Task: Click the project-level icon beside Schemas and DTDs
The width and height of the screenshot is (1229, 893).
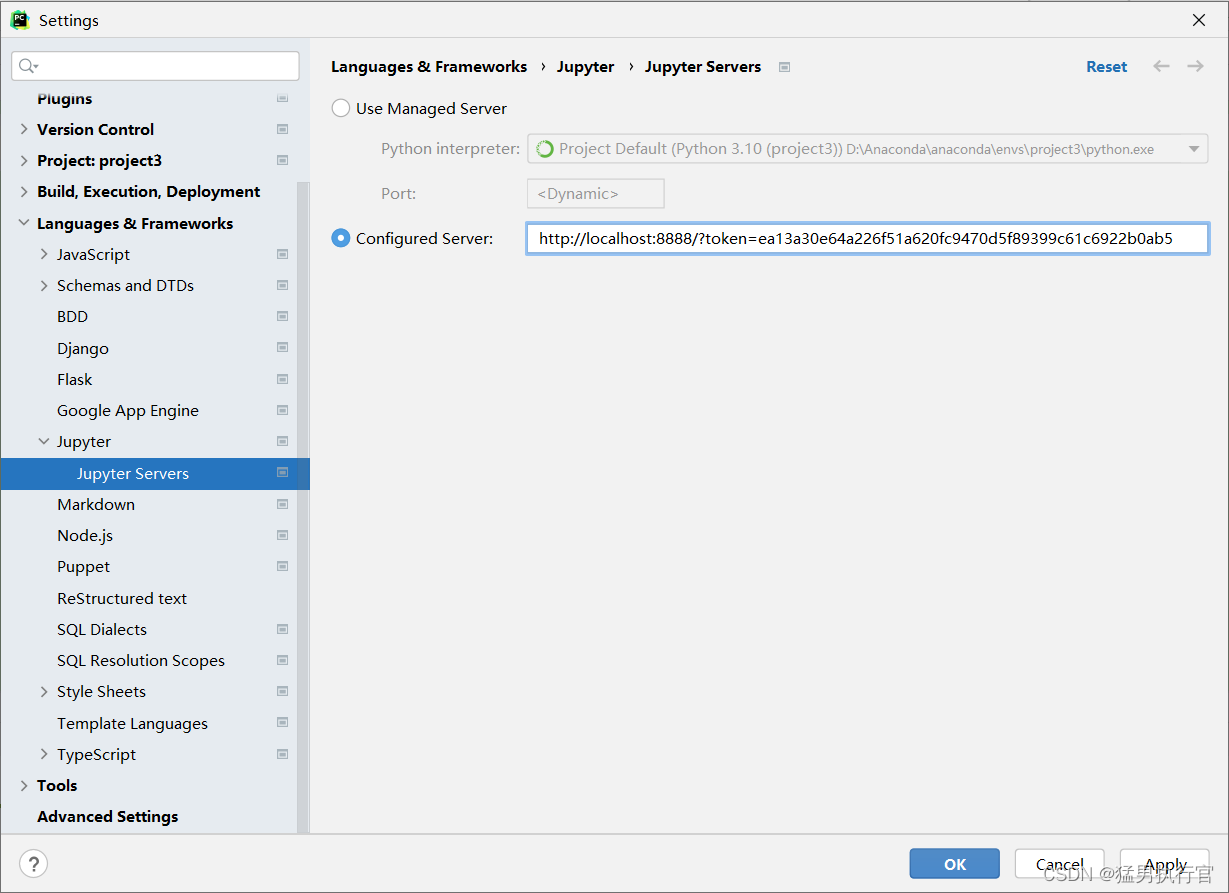Action: (282, 285)
